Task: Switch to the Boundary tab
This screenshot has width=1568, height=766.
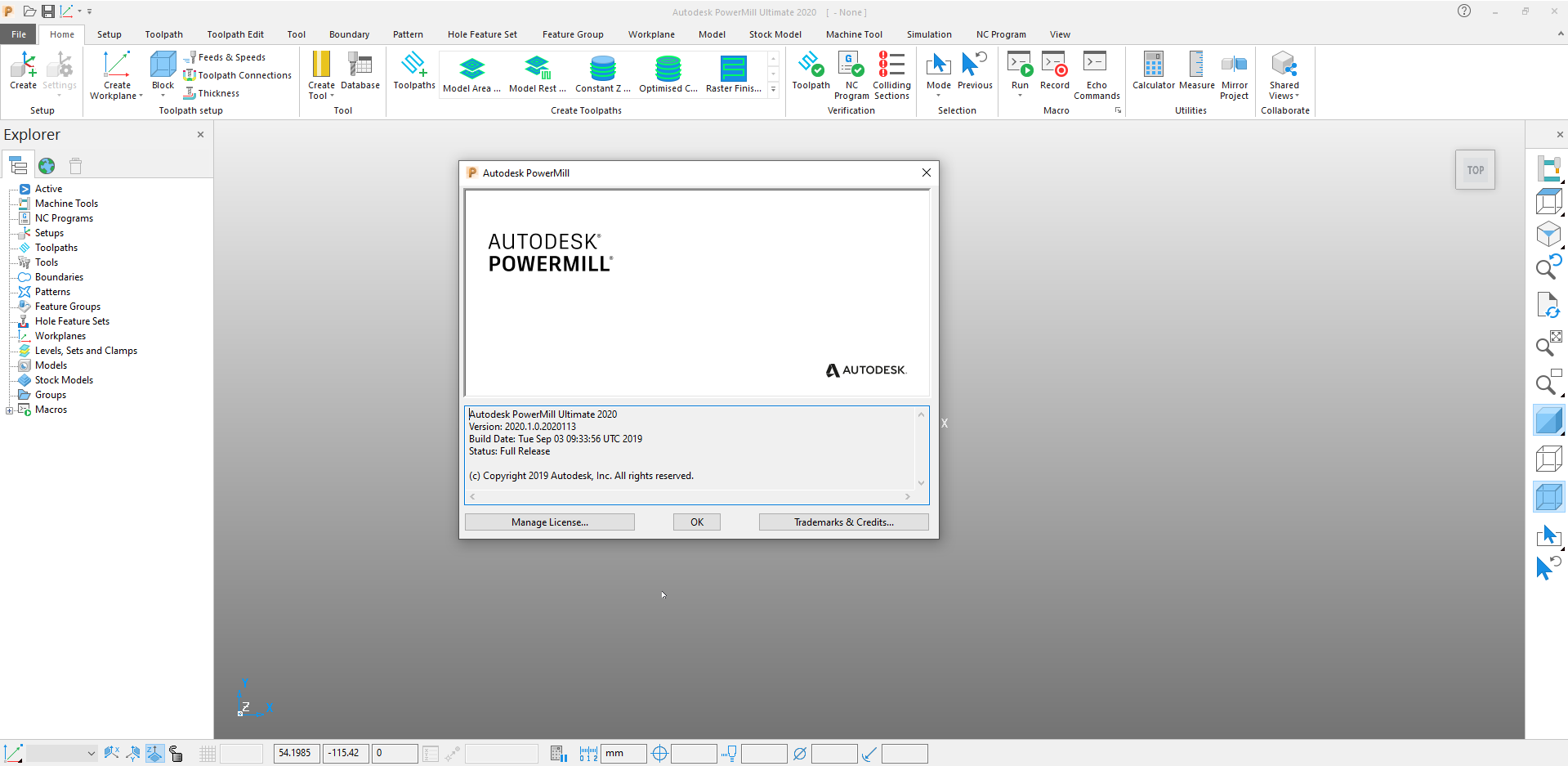Action: tap(349, 34)
